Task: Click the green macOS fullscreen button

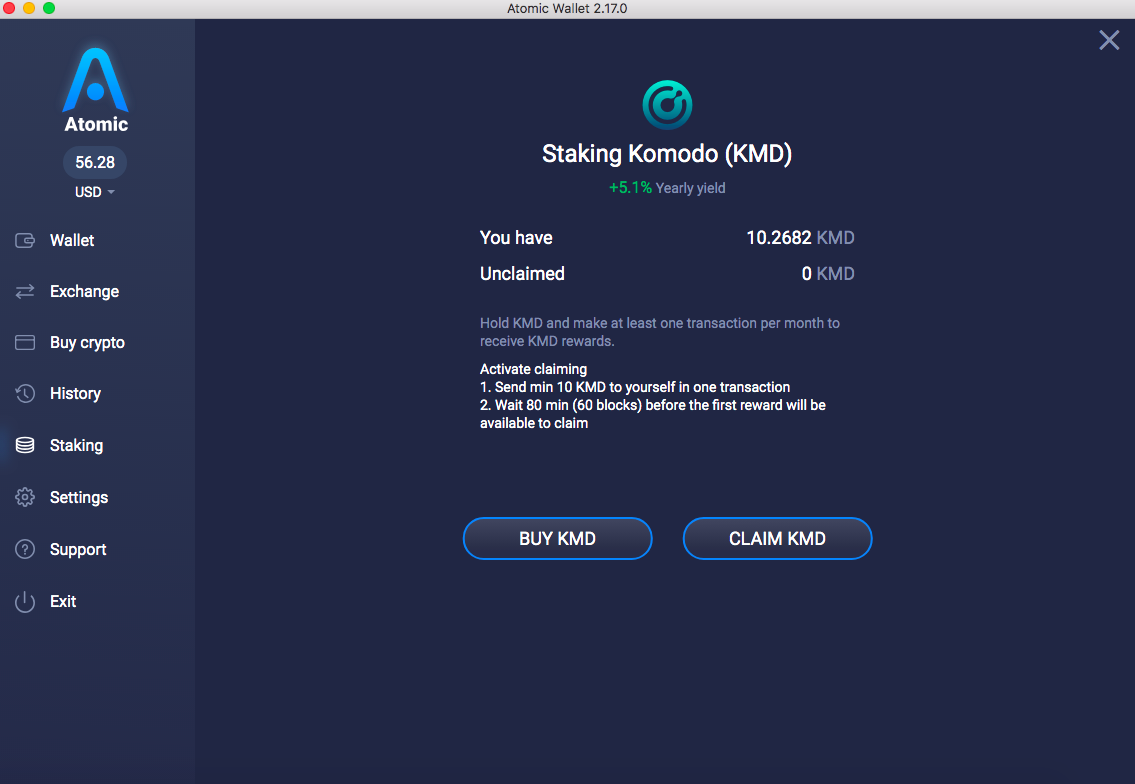Action: 49,8
